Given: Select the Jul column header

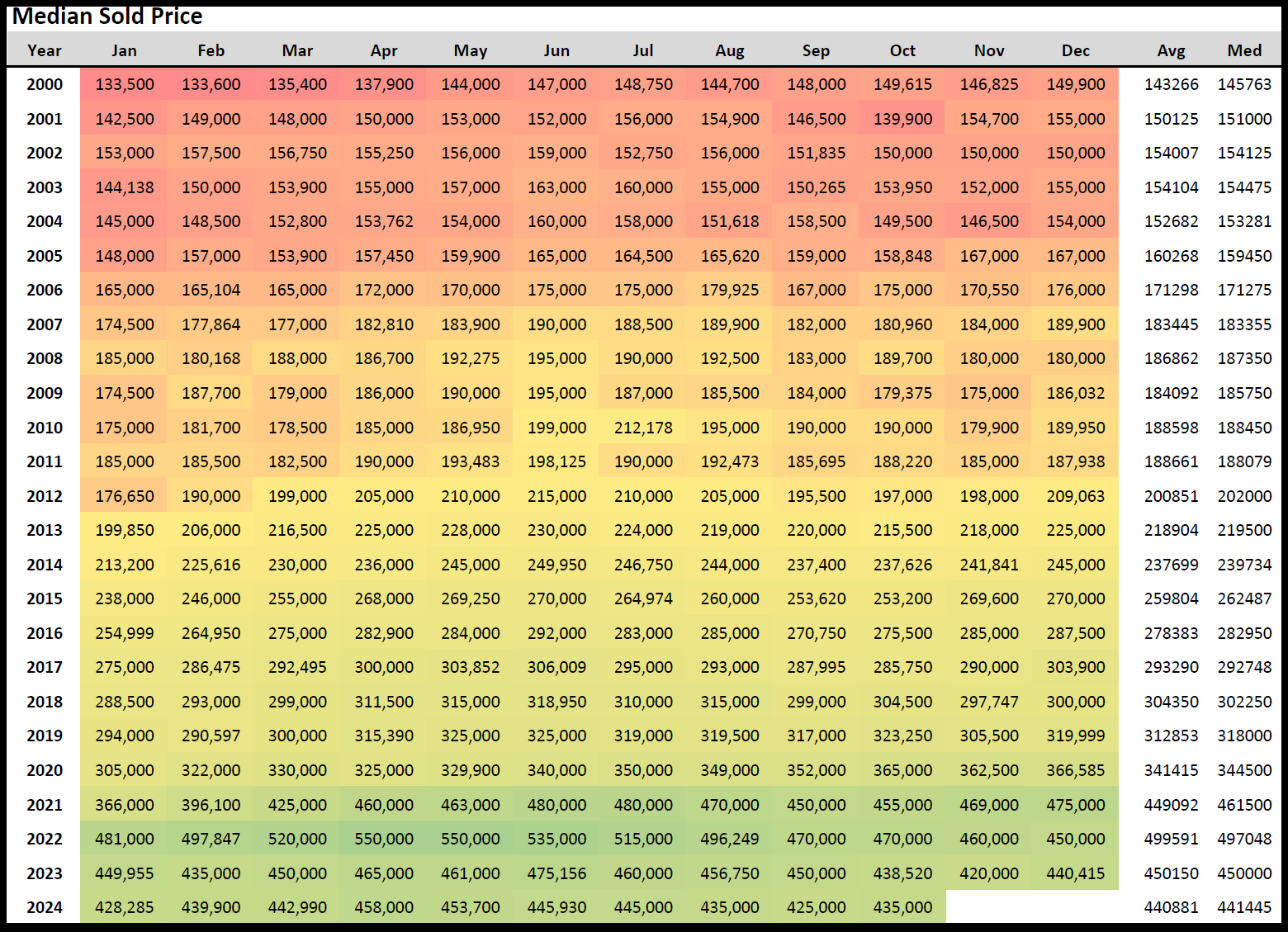Looking at the screenshot, I should pyautogui.click(x=643, y=50).
